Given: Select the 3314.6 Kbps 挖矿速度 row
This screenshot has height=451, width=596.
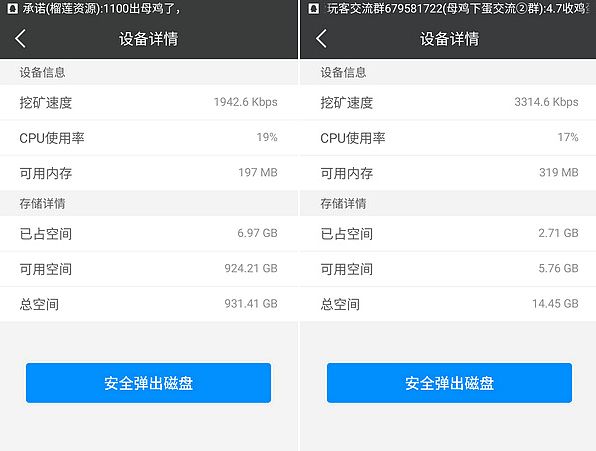Looking at the screenshot, I should (448, 102).
